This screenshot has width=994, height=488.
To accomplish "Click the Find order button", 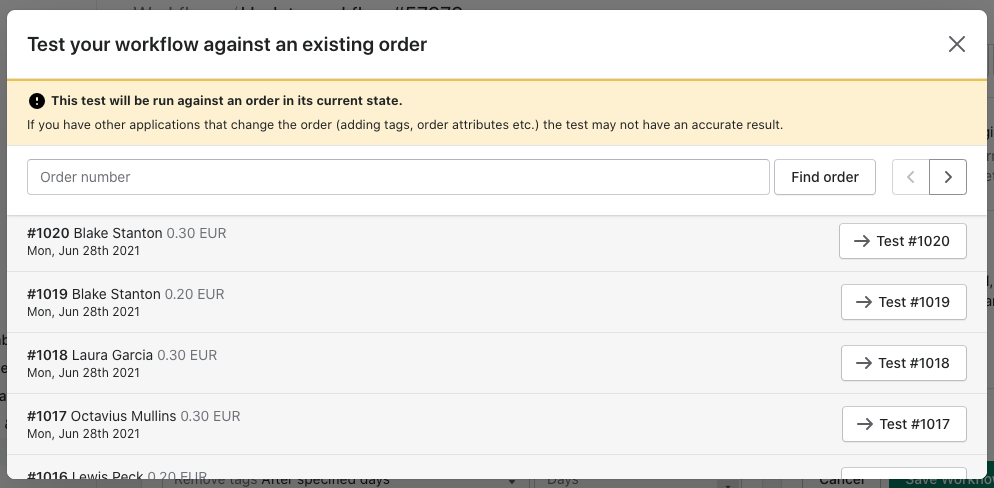I will [x=825, y=177].
